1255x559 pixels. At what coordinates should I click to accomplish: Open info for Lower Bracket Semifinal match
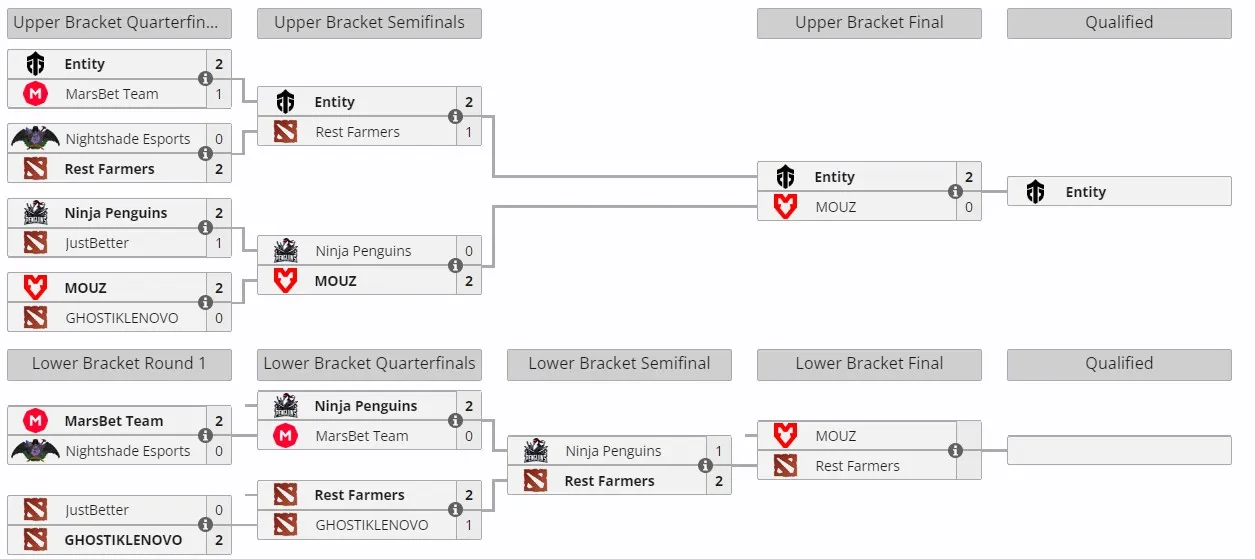pyautogui.click(x=705, y=466)
